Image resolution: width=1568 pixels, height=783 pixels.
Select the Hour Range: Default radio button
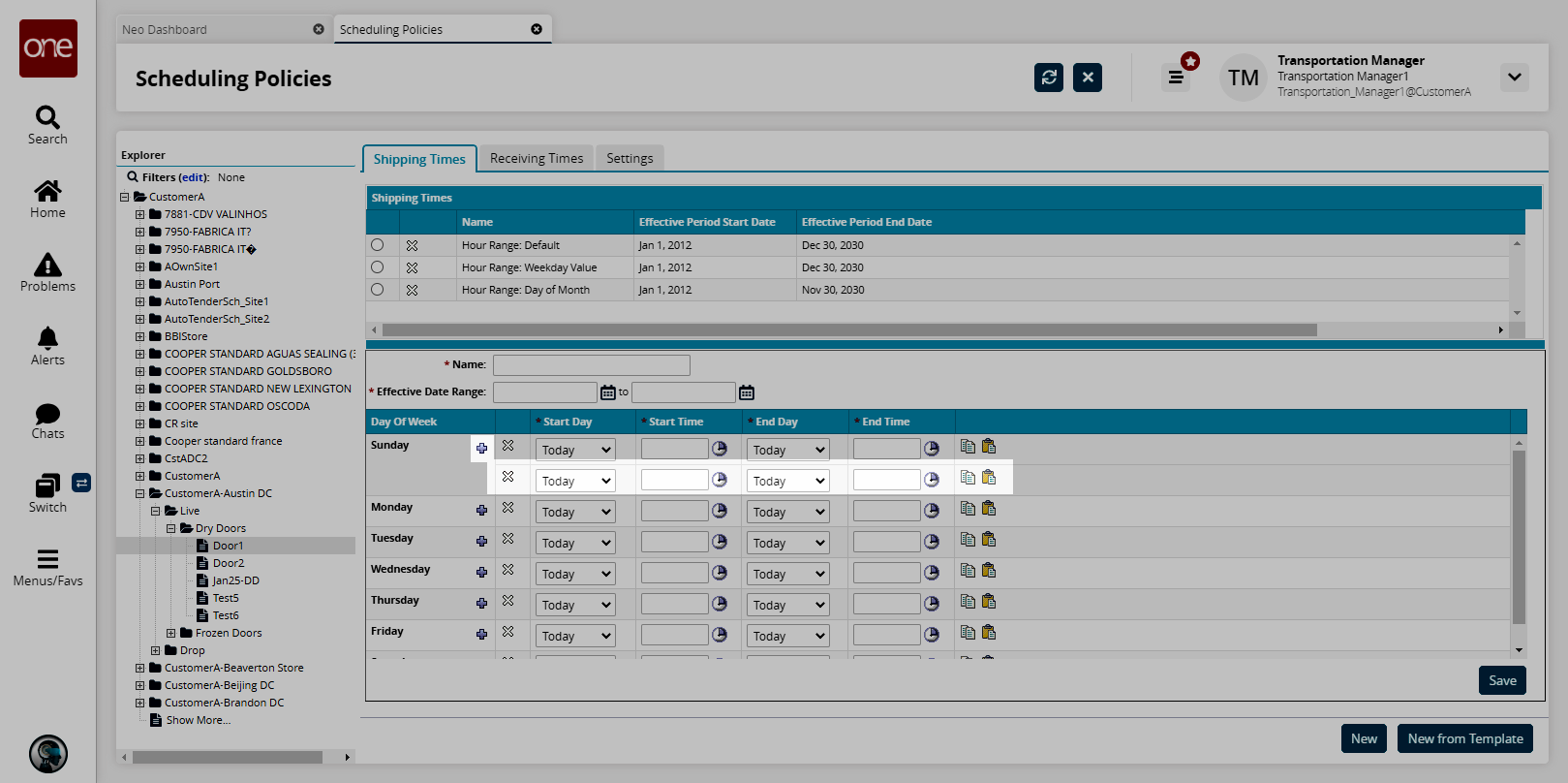(378, 245)
